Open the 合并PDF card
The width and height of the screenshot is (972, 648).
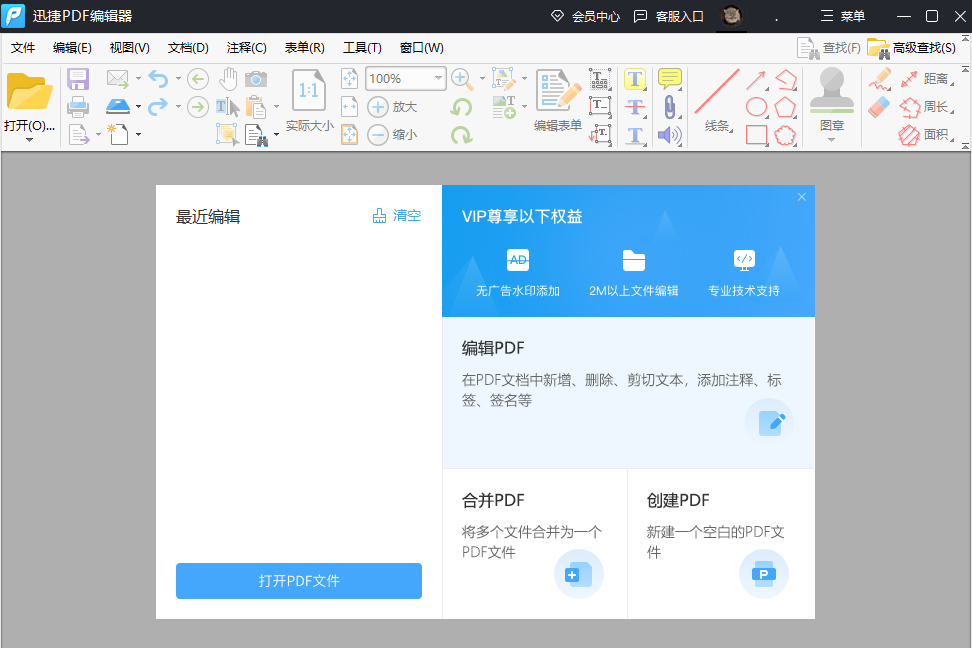coord(535,544)
